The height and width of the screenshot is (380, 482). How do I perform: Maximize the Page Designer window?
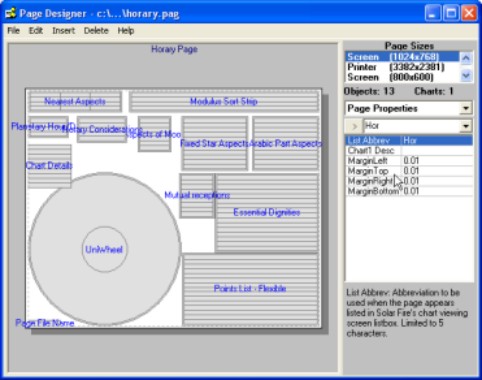[451, 13]
